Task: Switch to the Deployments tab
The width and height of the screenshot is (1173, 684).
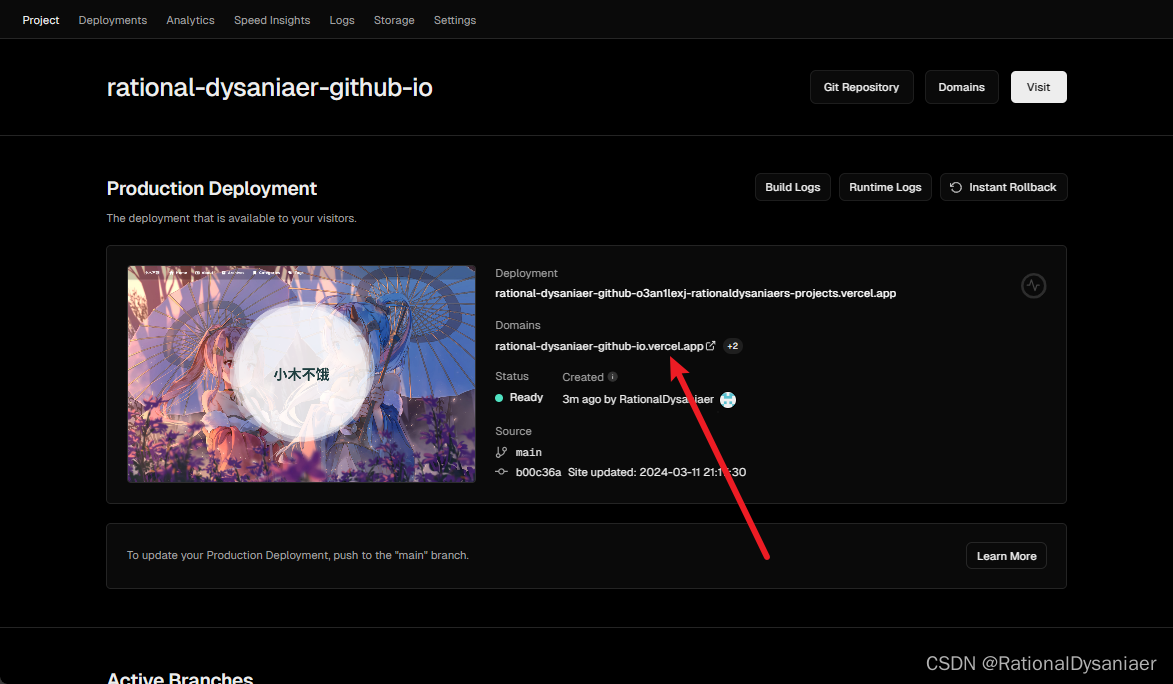Action: pos(113,20)
